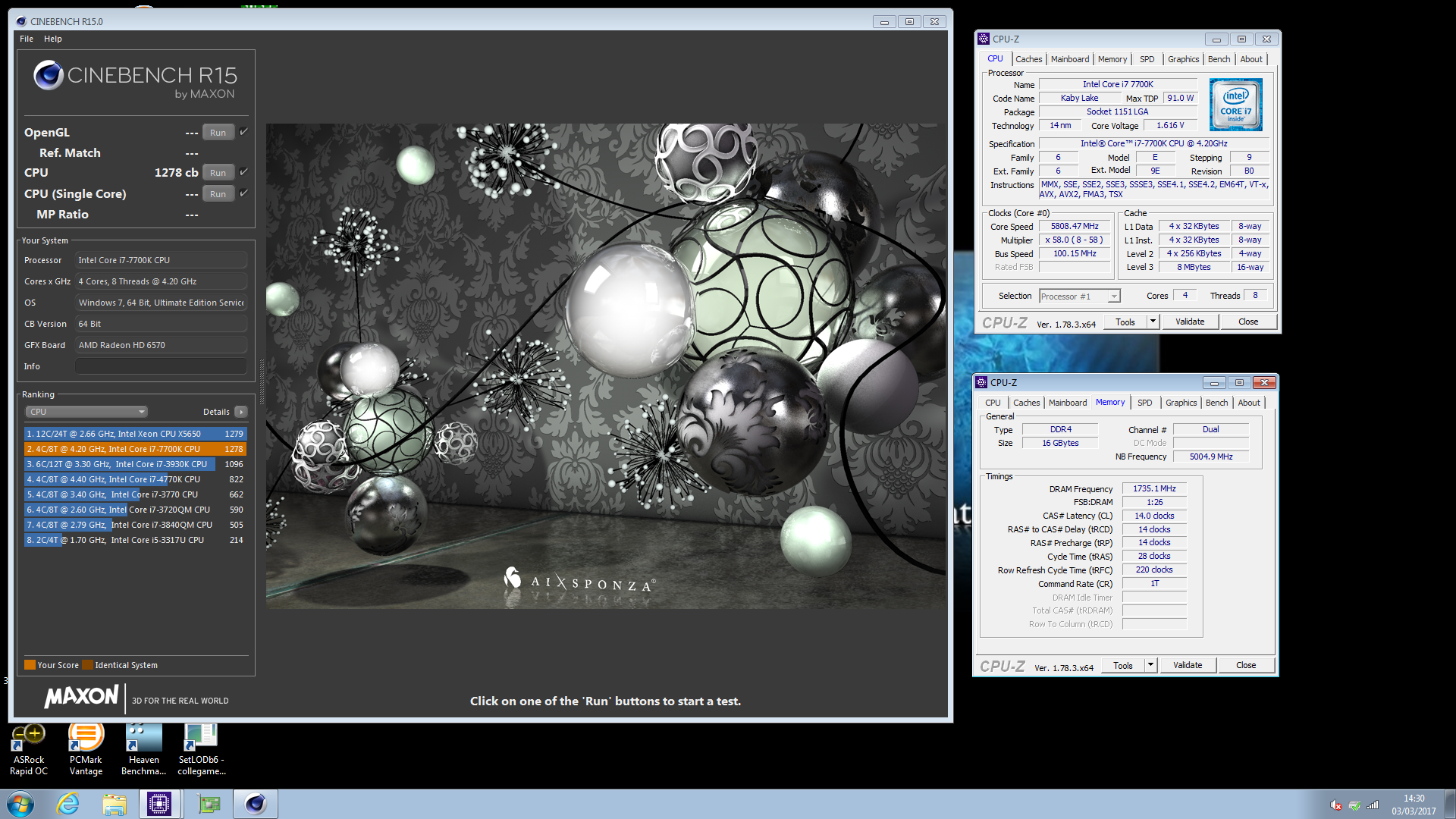Open ASRock Rapid OC desktop shortcut

coord(29,749)
